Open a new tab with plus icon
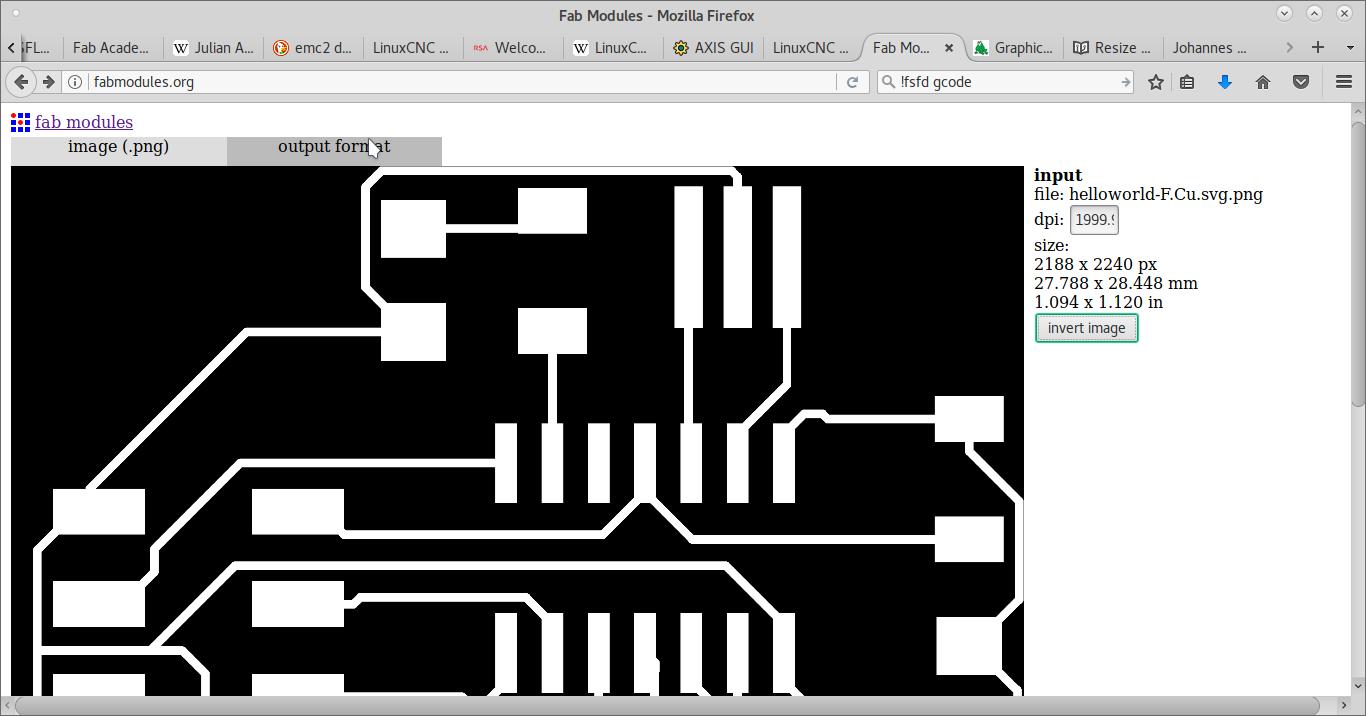The width and height of the screenshot is (1366, 716). [x=1318, y=47]
